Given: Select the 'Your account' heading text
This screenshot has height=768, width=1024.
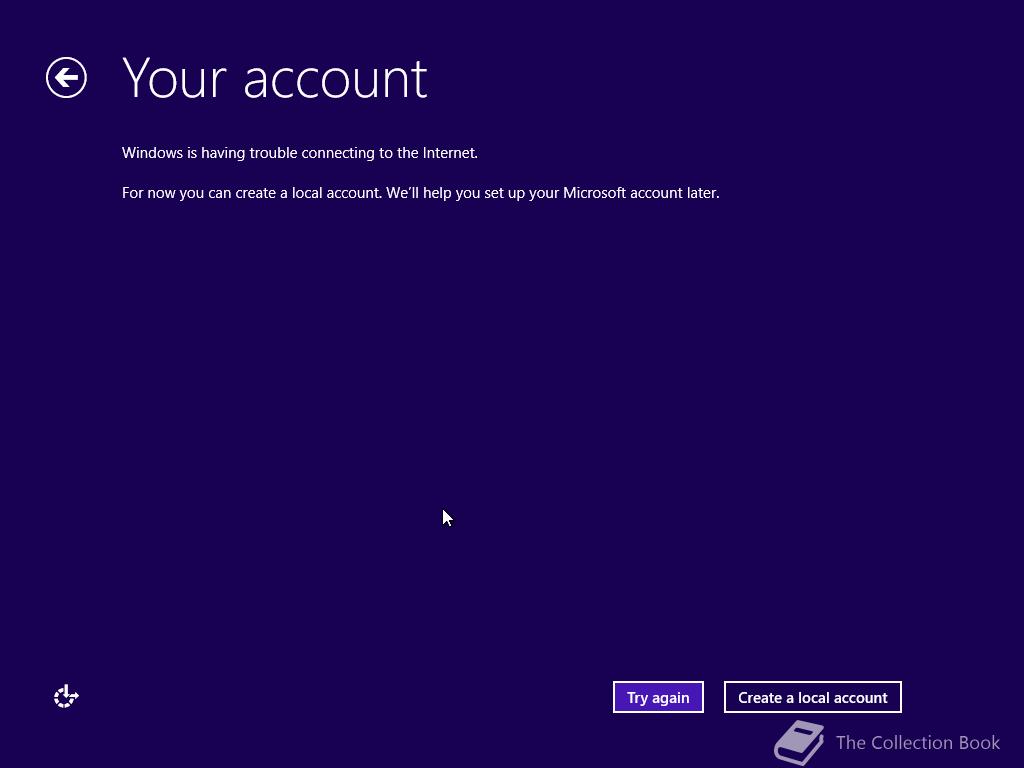Looking at the screenshot, I should pos(274,79).
